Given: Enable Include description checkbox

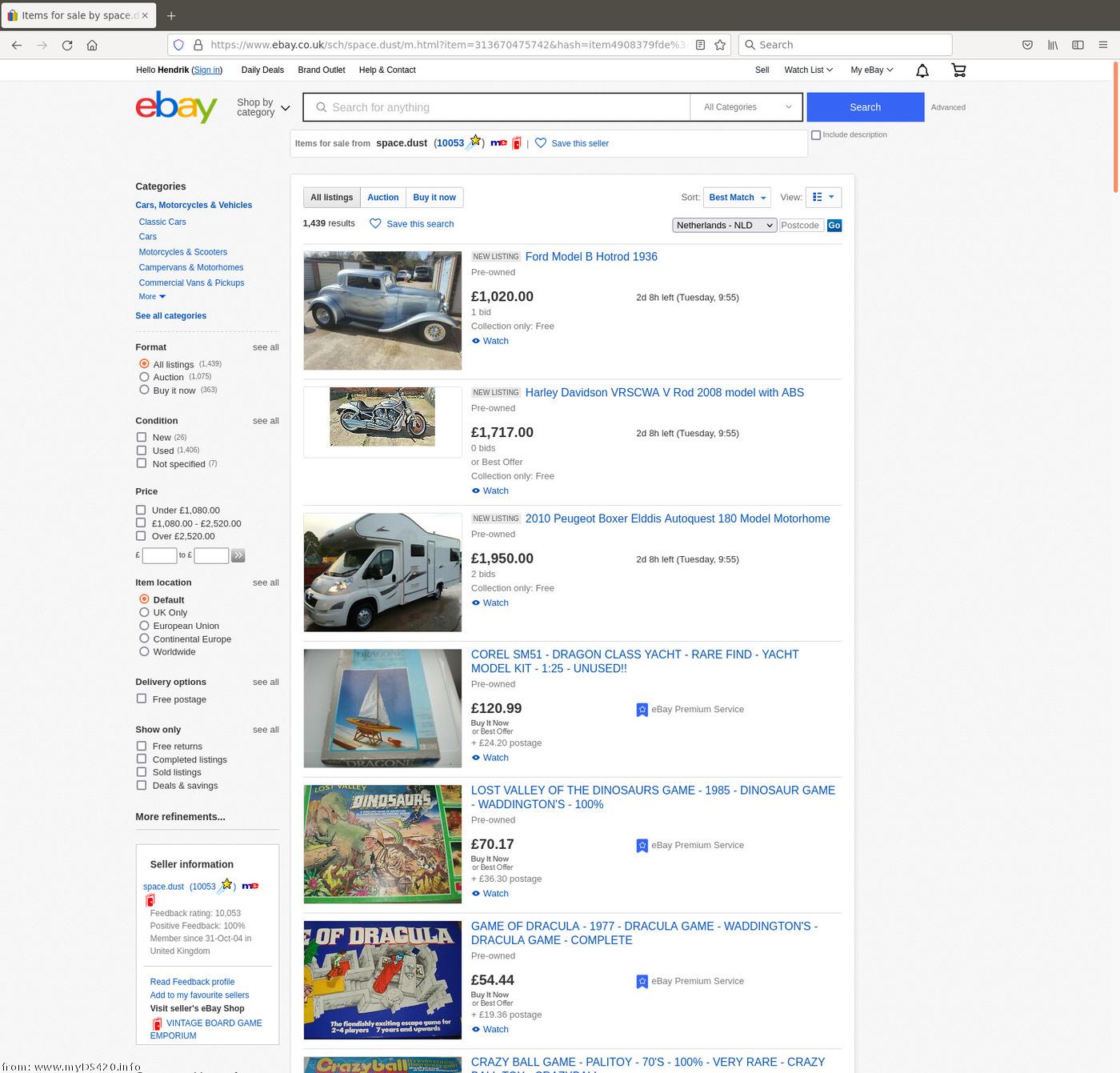Looking at the screenshot, I should coord(816,135).
